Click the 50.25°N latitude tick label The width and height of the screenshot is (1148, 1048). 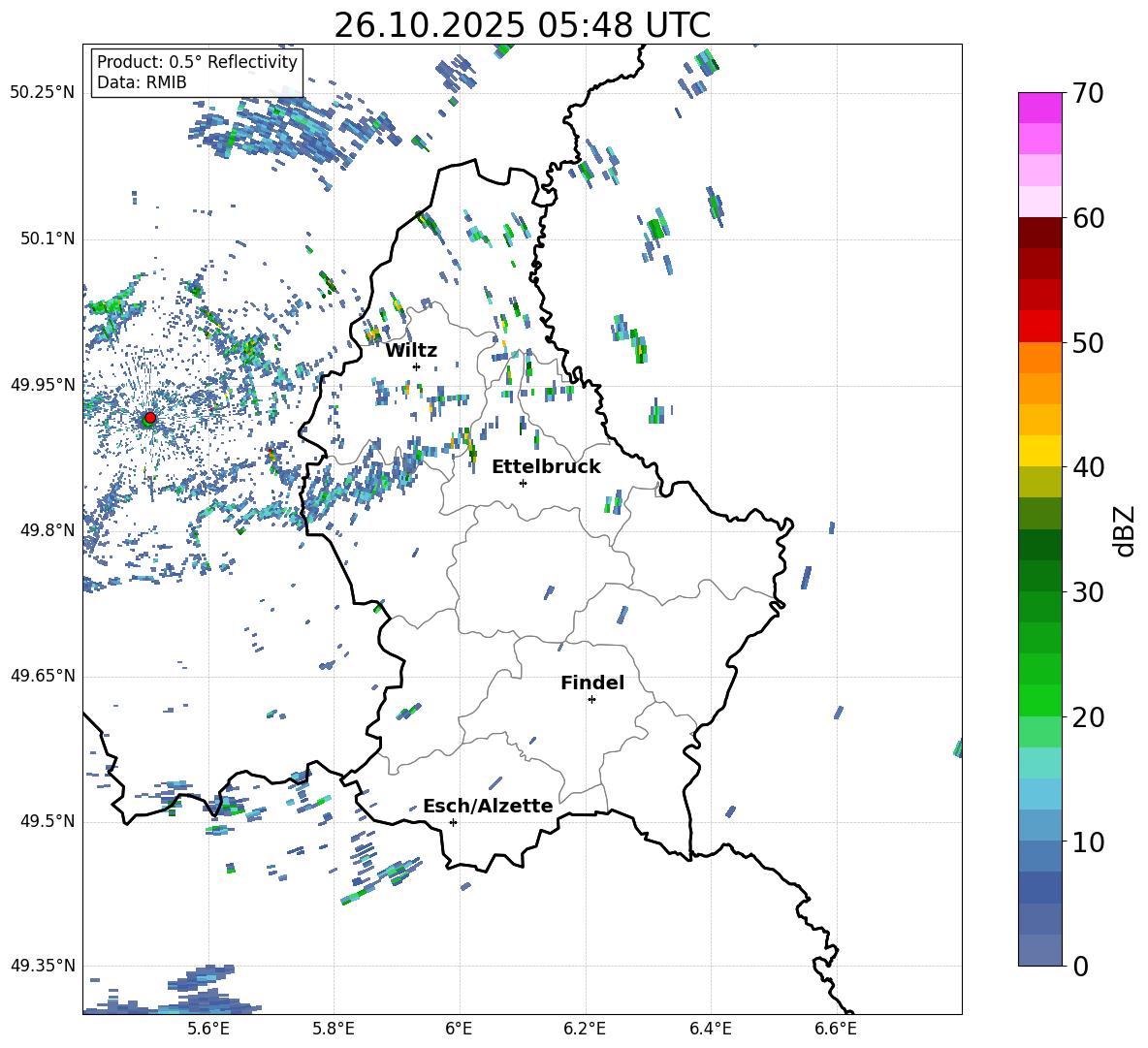[x=43, y=93]
